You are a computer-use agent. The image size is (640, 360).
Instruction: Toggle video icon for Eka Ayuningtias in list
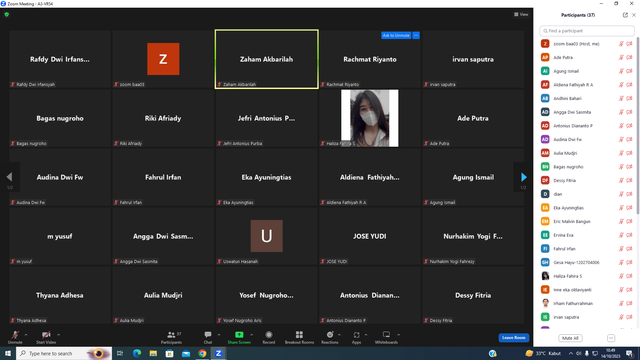629,208
